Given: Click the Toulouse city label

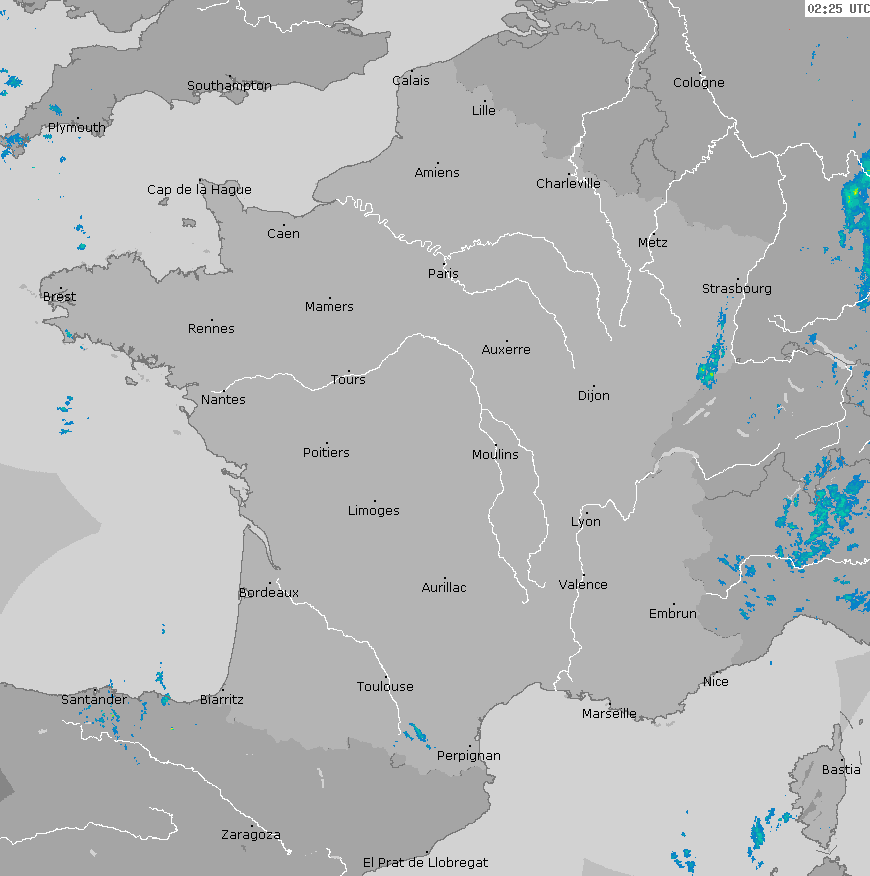Looking at the screenshot, I should tap(385, 687).
